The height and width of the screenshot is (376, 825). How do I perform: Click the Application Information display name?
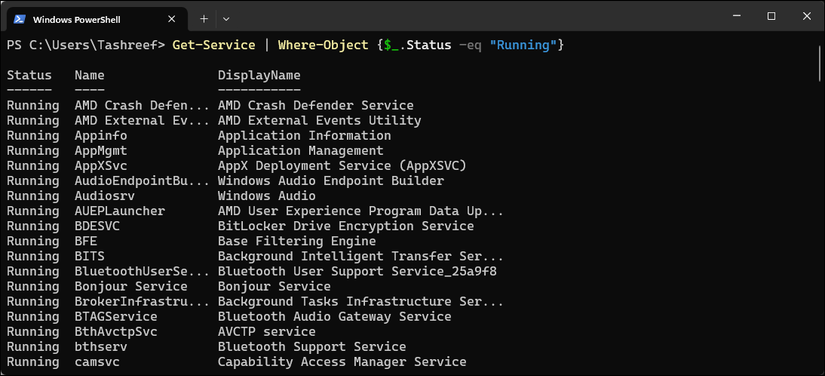point(305,136)
